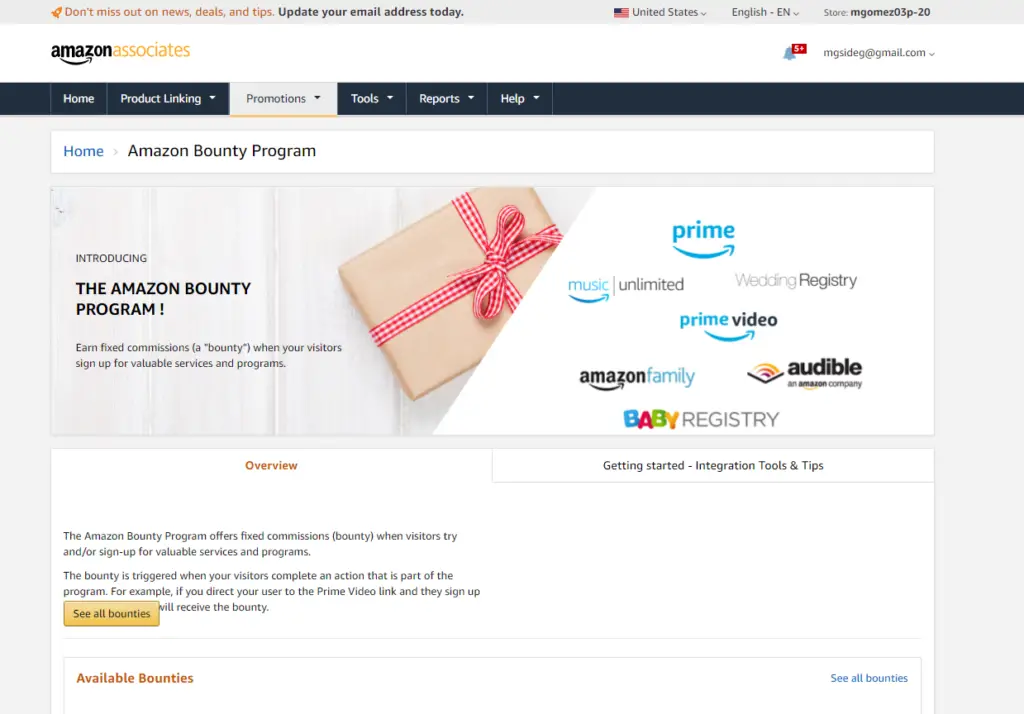Open the Product Linking menu
This screenshot has height=714, width=1024.
[168, 99]
